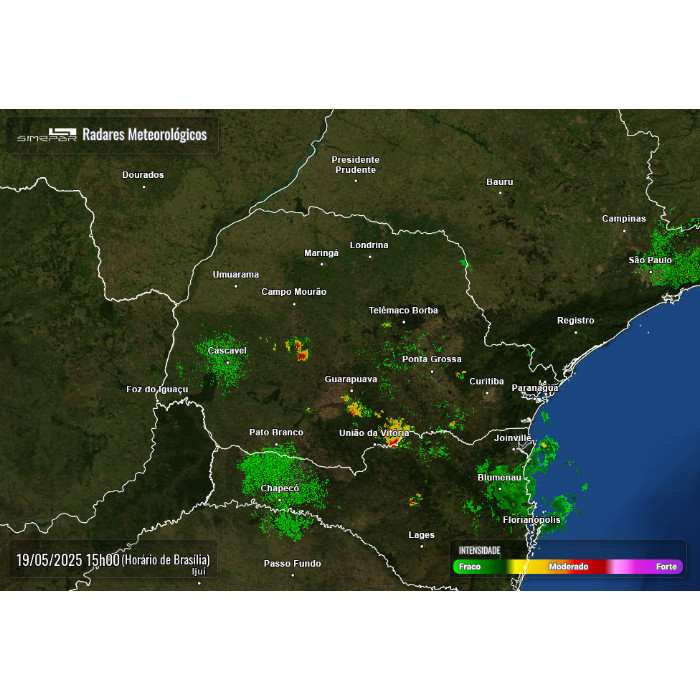Click the Foz do Iguaçu label
The image size is (700, 700).
coord(157,390)
